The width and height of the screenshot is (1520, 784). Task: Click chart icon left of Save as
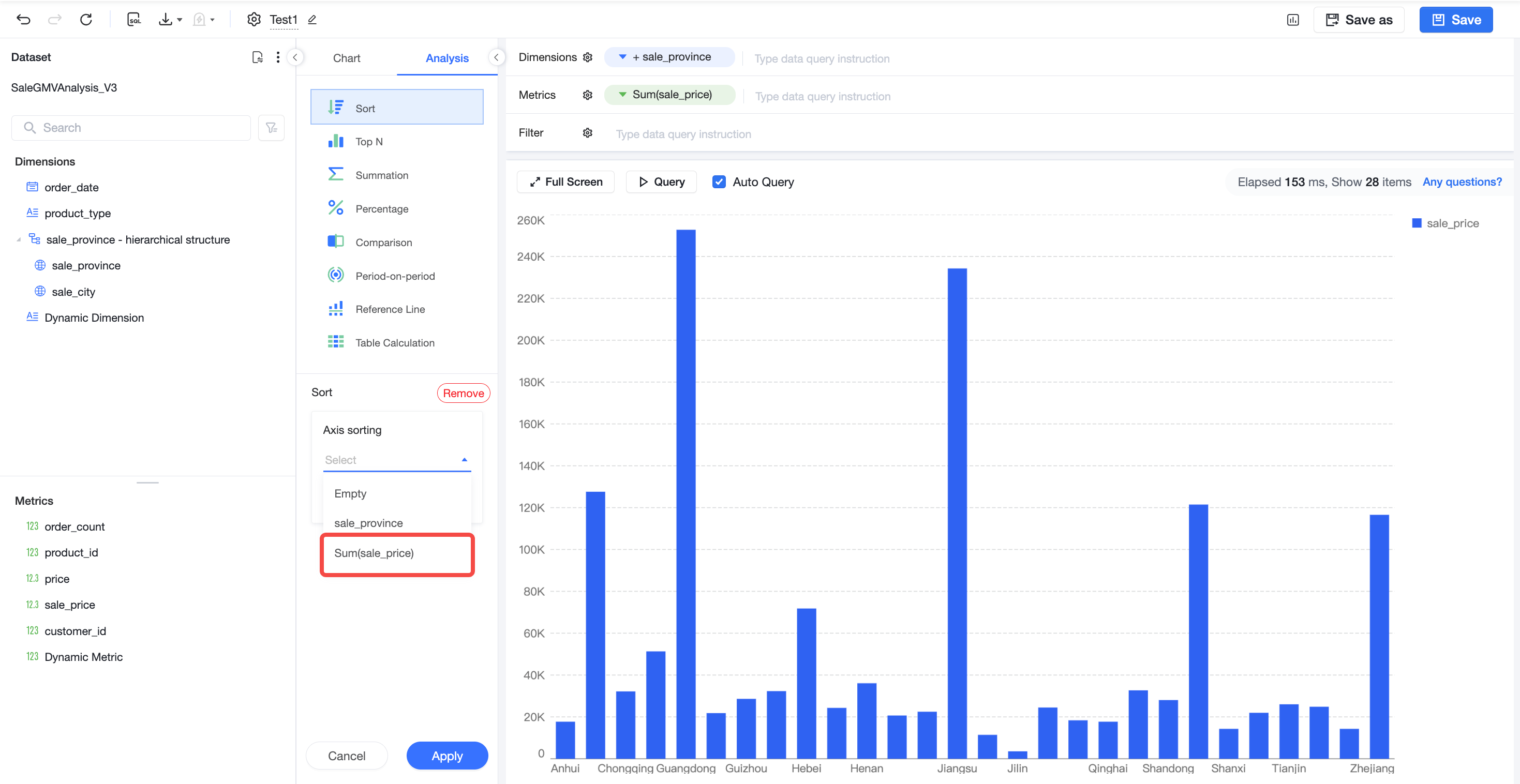point(1292,20)
